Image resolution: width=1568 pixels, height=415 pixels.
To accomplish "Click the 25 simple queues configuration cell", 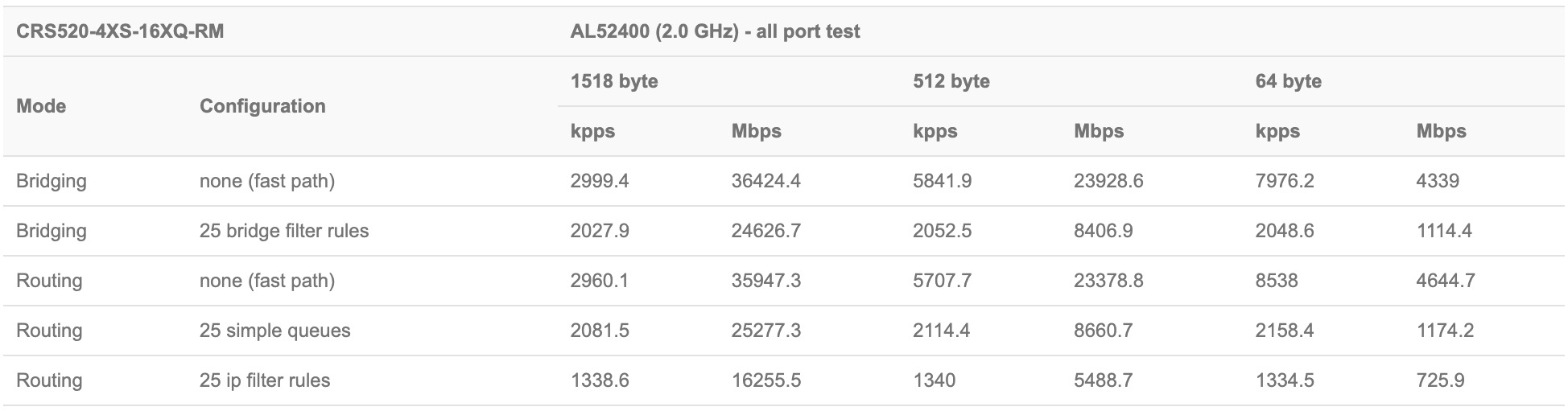I will [274, 331].
